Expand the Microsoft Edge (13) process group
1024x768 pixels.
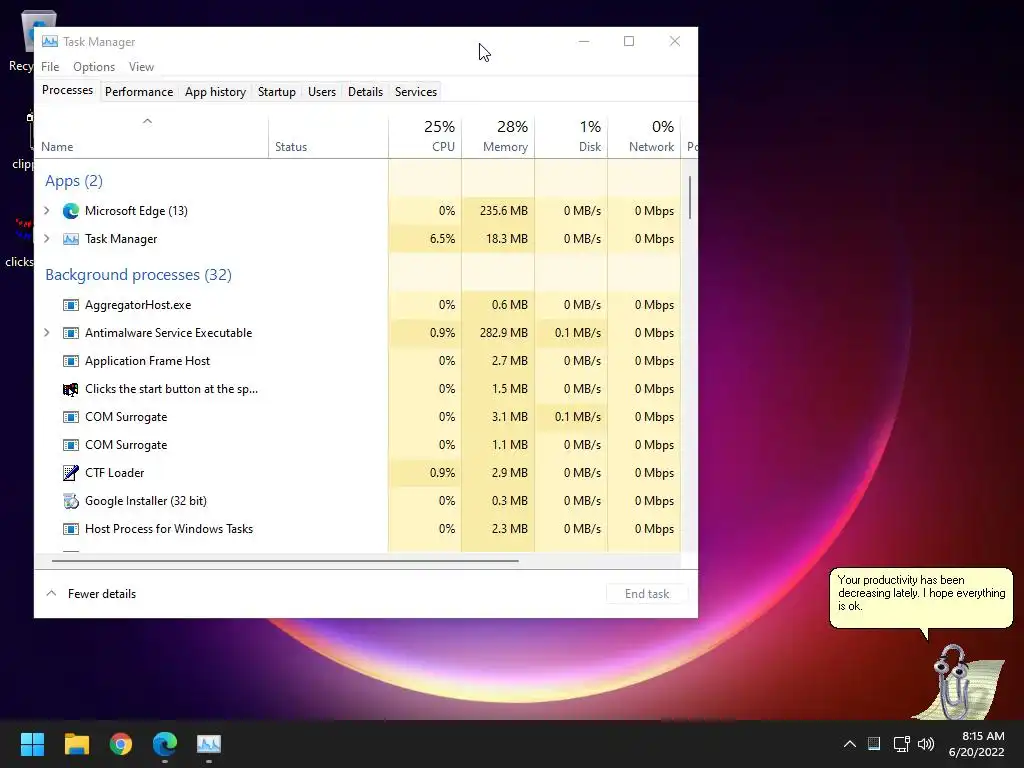click(46, 211)
